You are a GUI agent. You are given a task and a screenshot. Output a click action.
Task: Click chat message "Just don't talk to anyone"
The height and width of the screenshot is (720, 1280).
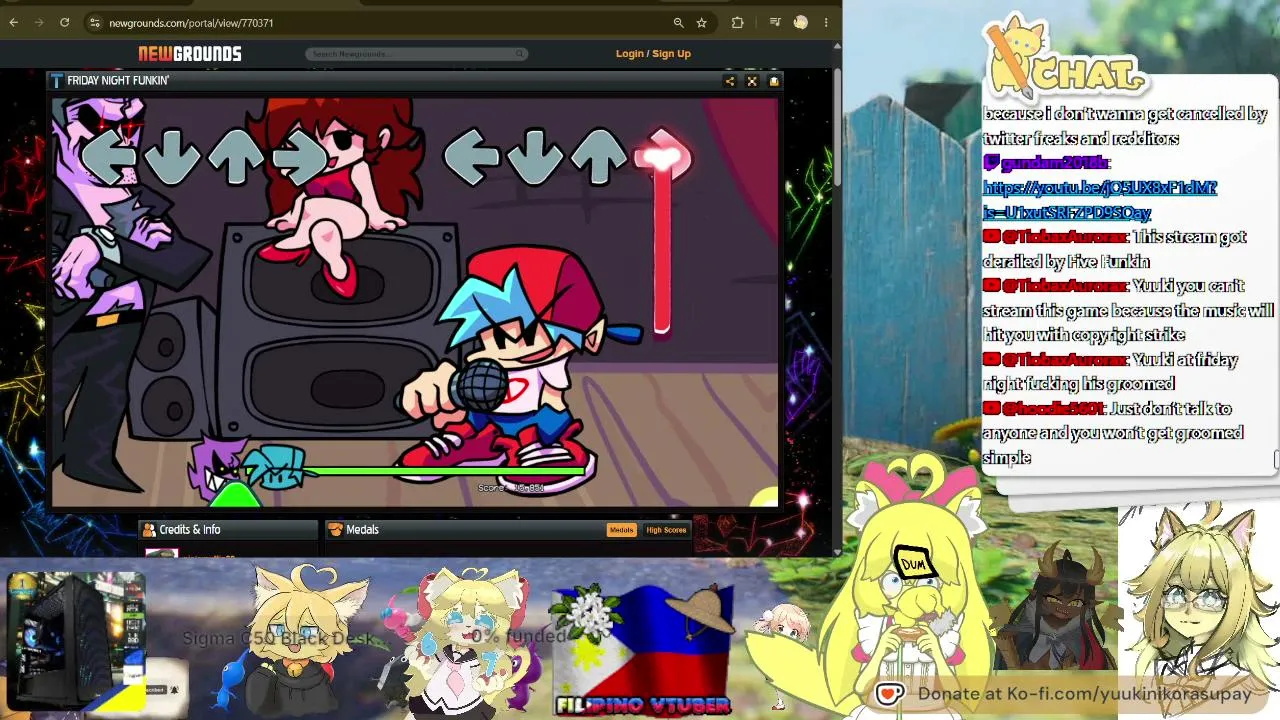tap(1113, 433)
